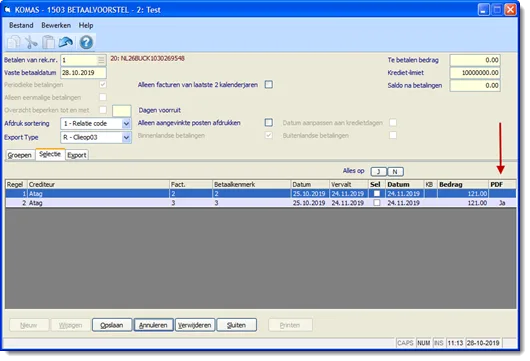530x361 pixels.
Task: Click the 11:13 time in status bar
Action: [x=455, y=343]
